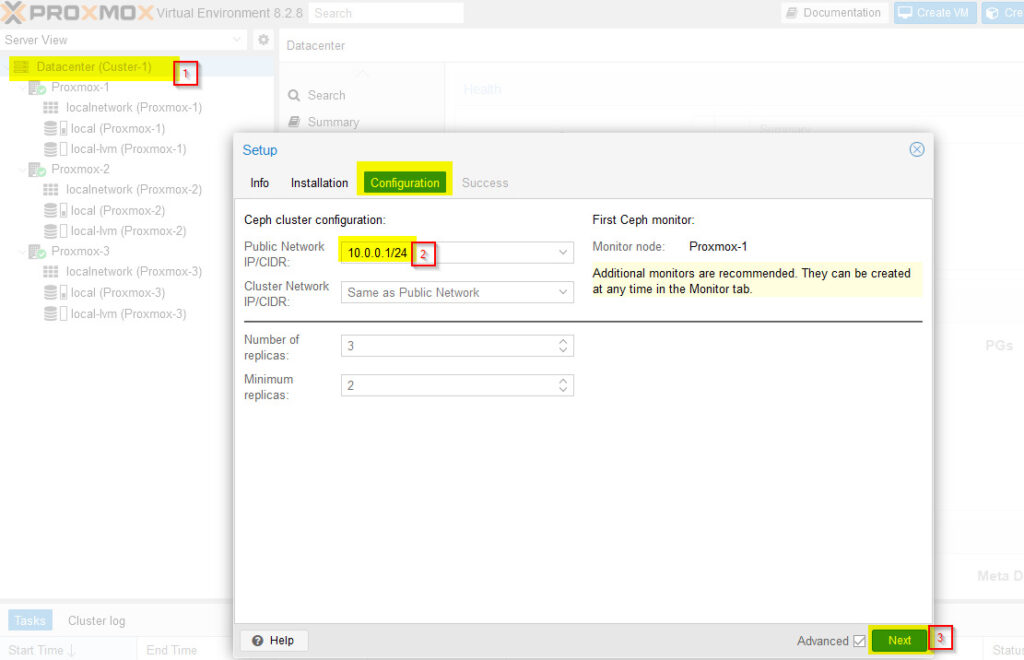Click the local-lvm (Proxmox-2) storage icon

point(56,231)
